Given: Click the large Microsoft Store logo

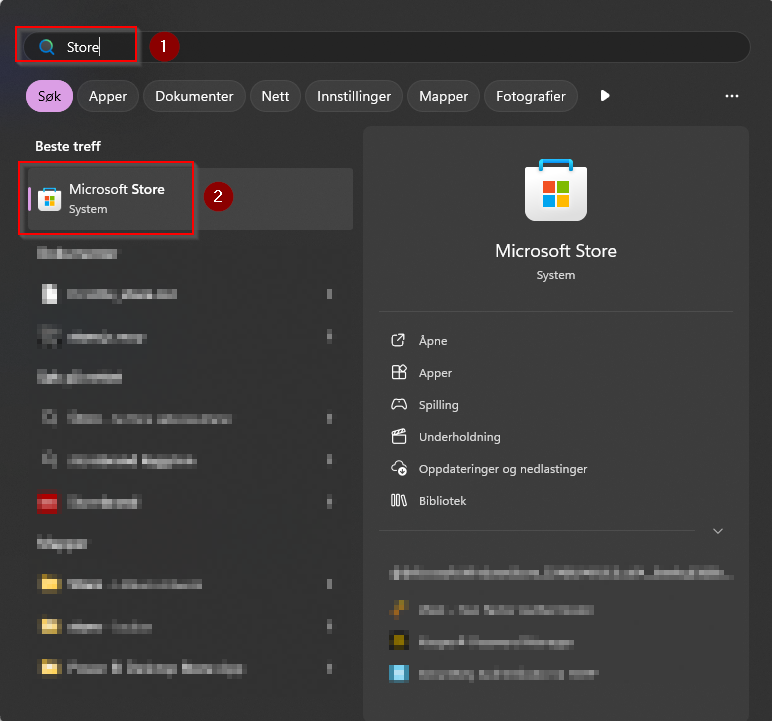Looking at the screenshot, I should click(556, 190).
